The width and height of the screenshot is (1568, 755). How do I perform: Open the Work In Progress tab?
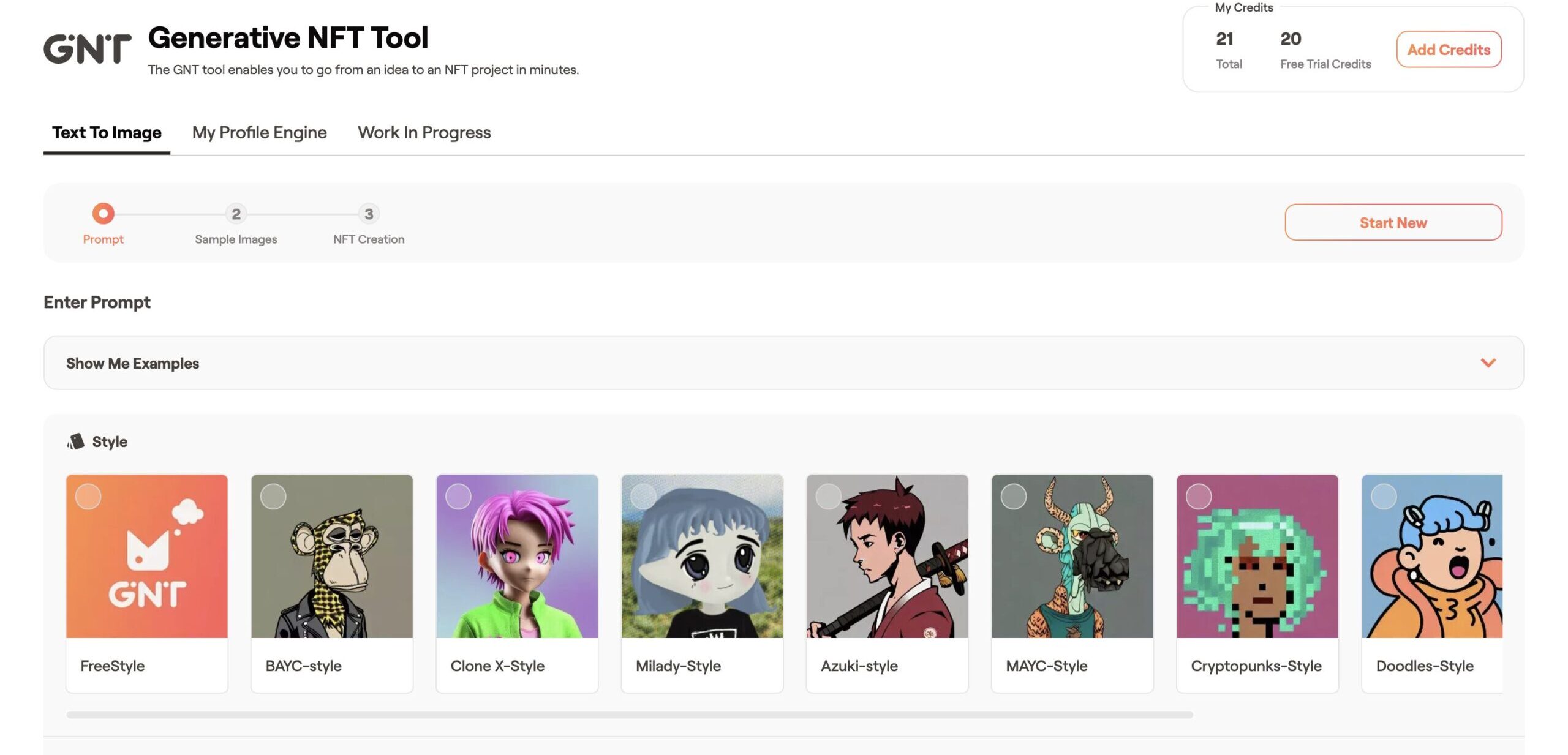click(424, 132)
